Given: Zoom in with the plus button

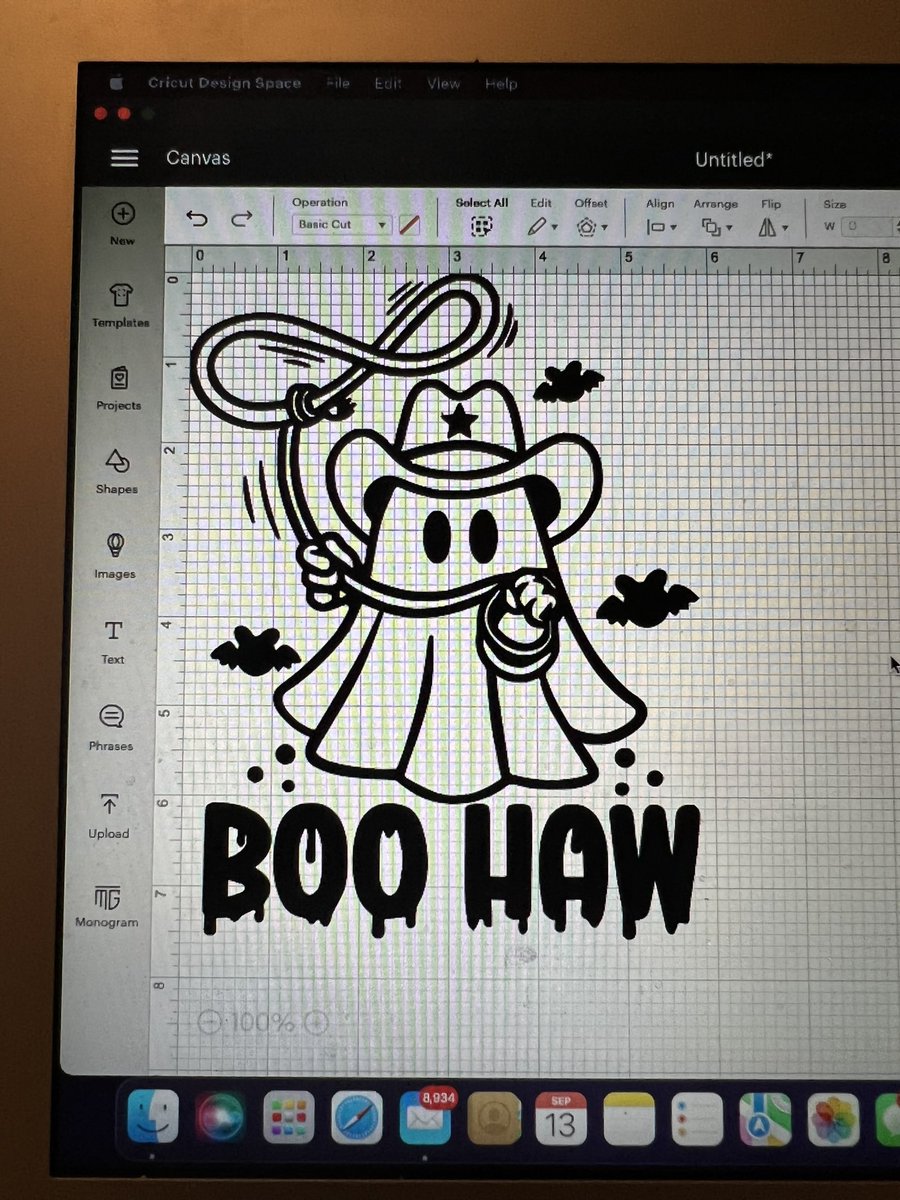Looking at the screenshot, I should 315,1022.
